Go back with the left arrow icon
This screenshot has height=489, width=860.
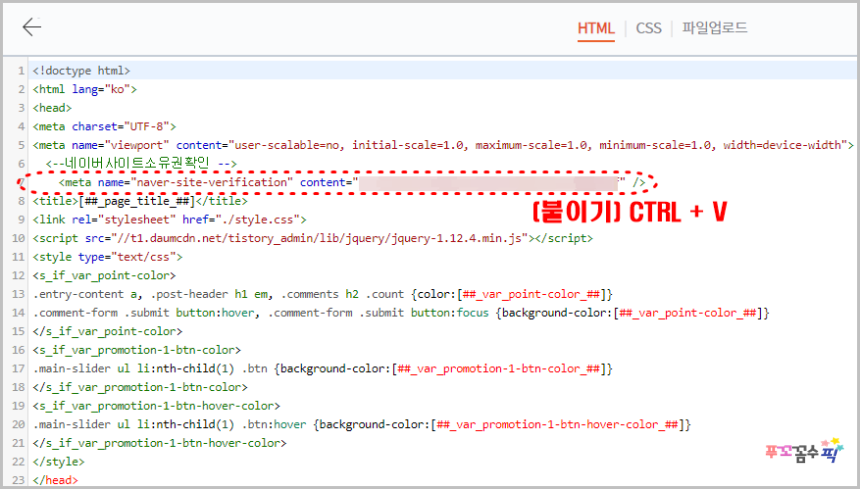click(x=32, y=27)
